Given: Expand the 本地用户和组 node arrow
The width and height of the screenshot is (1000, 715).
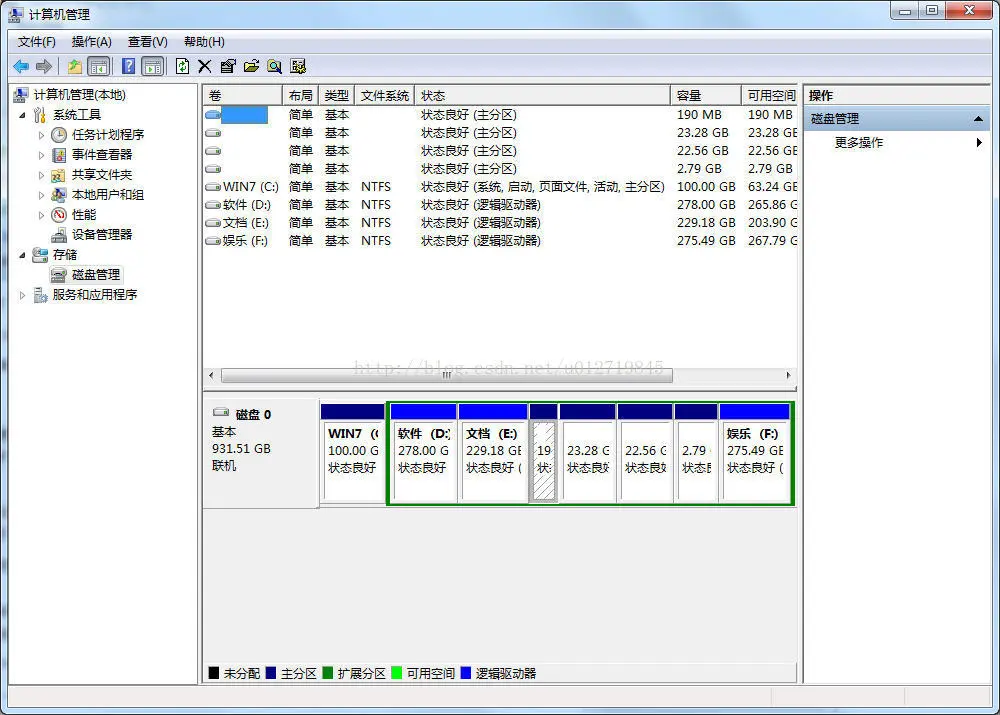Looking at the screenshot, I should click(x=41, y=195).
